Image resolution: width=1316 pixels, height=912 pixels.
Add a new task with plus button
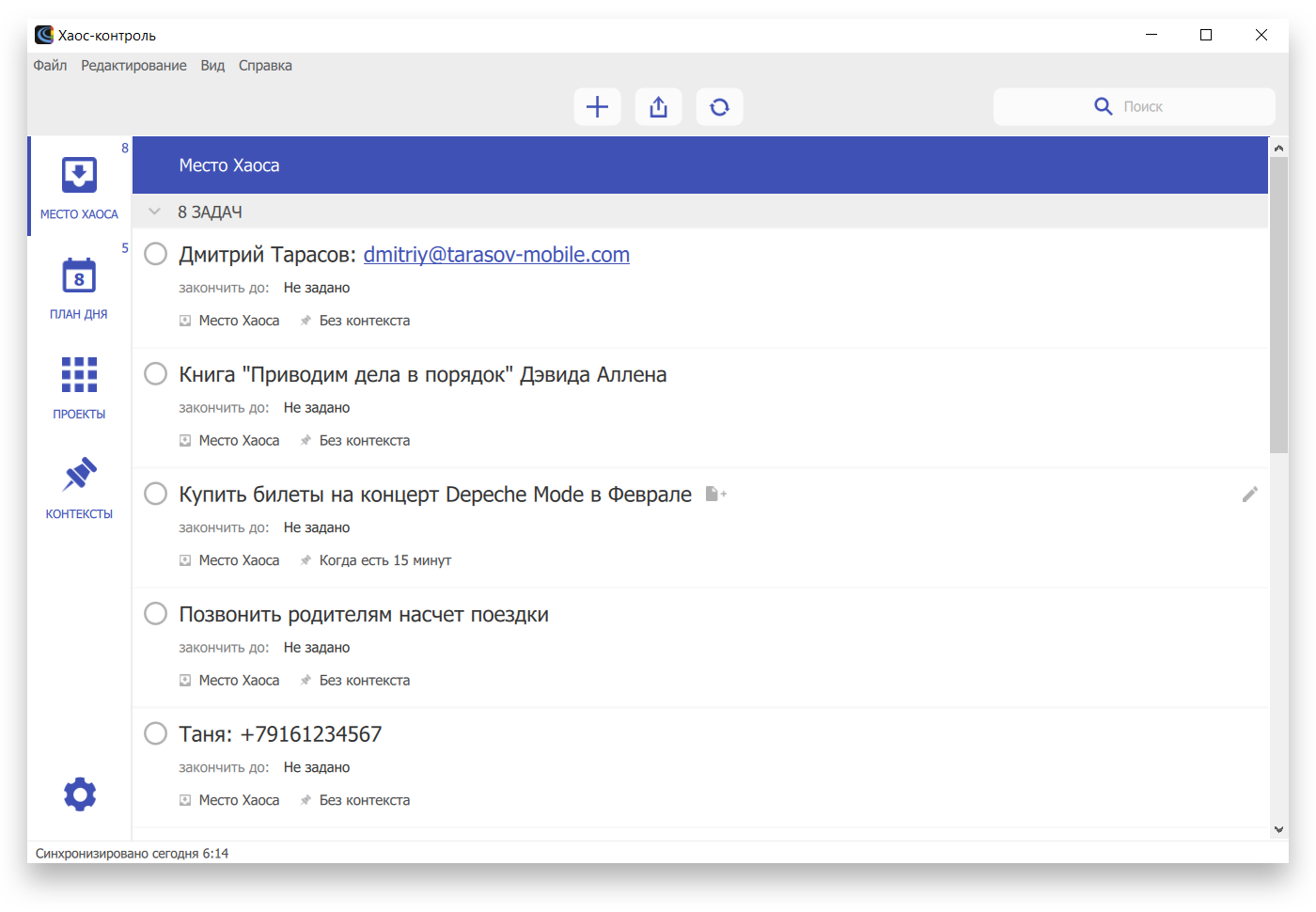(x=597, y=107)
